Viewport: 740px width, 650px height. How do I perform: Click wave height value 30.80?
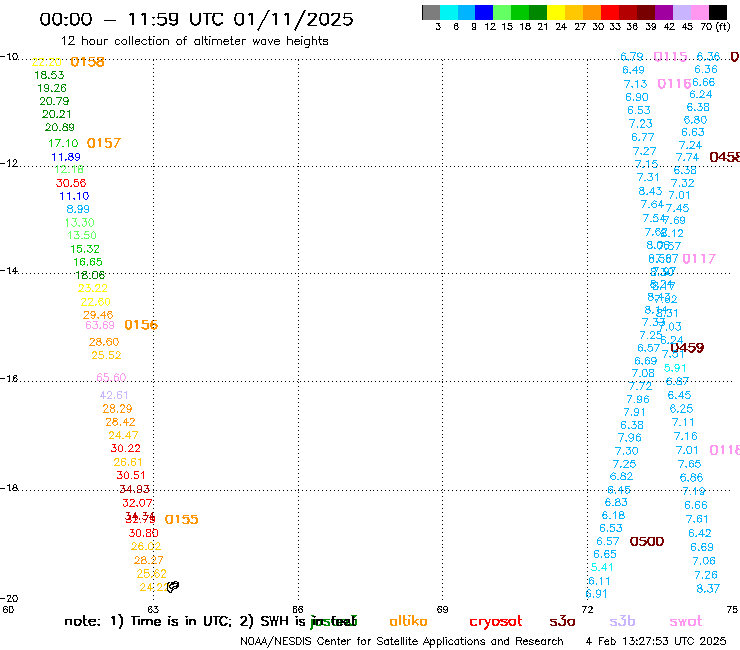pos(143,533)
